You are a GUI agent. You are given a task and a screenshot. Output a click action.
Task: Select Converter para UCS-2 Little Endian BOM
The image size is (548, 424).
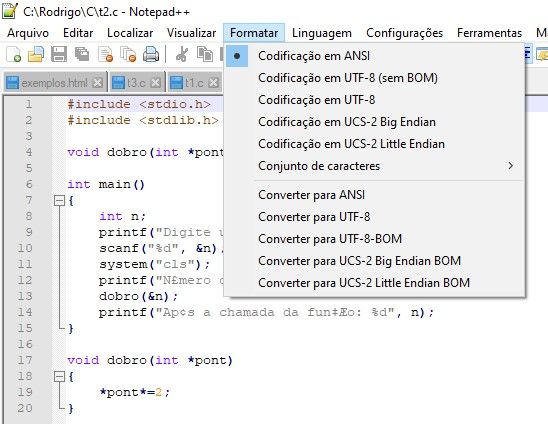375,283
